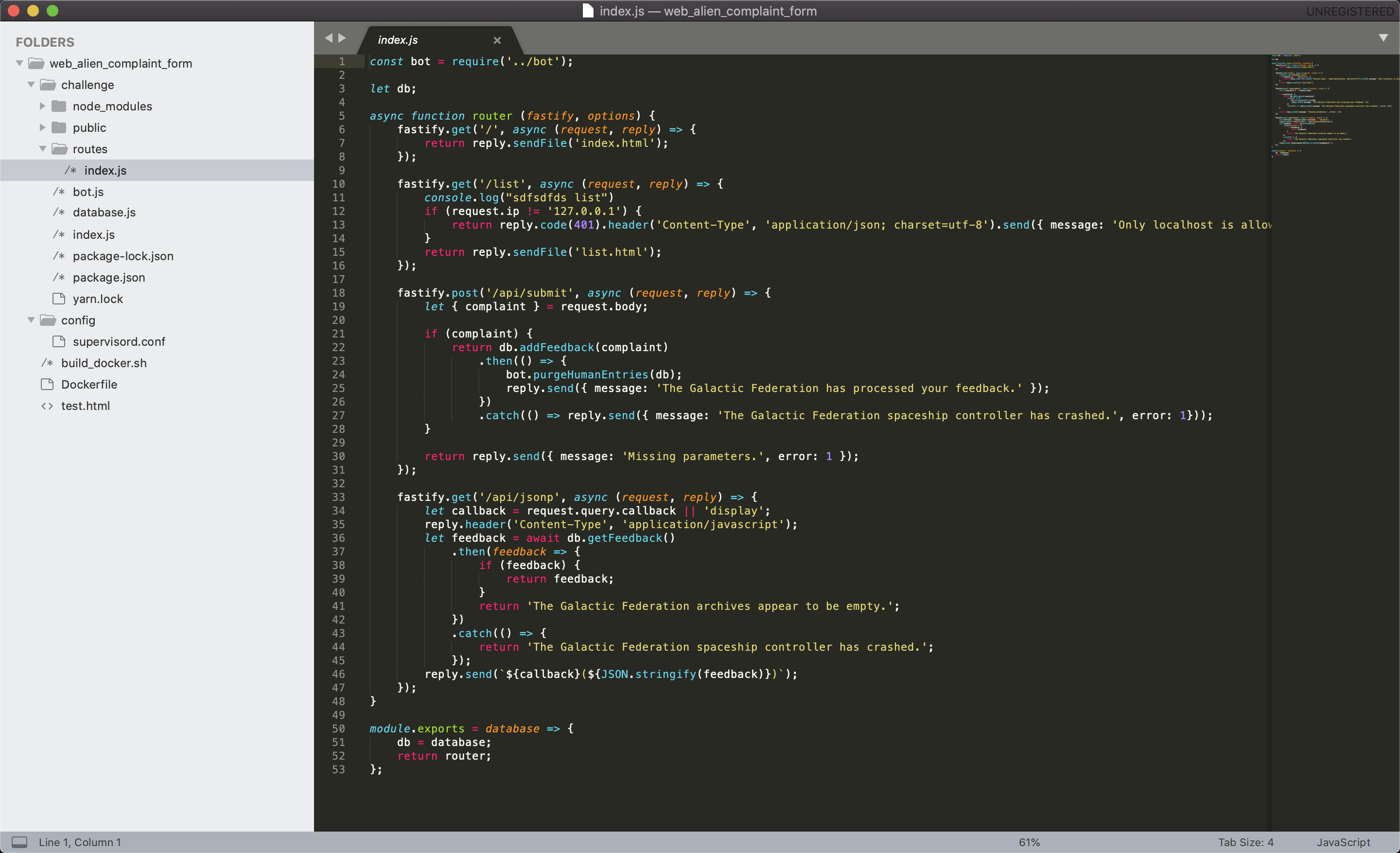
Task: Click the FOLDERS sidebar heading
Action: point(45,42)
